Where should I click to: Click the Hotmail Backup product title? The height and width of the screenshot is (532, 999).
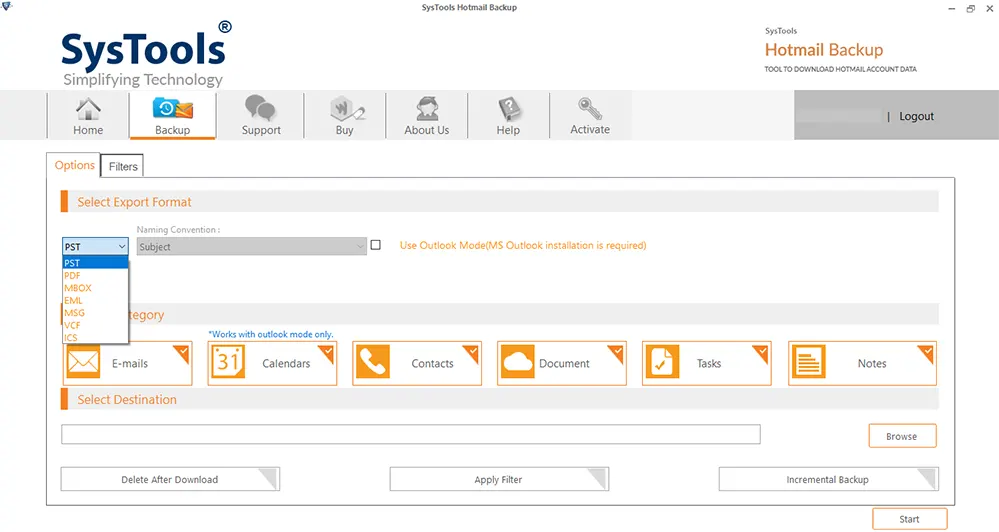[x=824, y=50]
